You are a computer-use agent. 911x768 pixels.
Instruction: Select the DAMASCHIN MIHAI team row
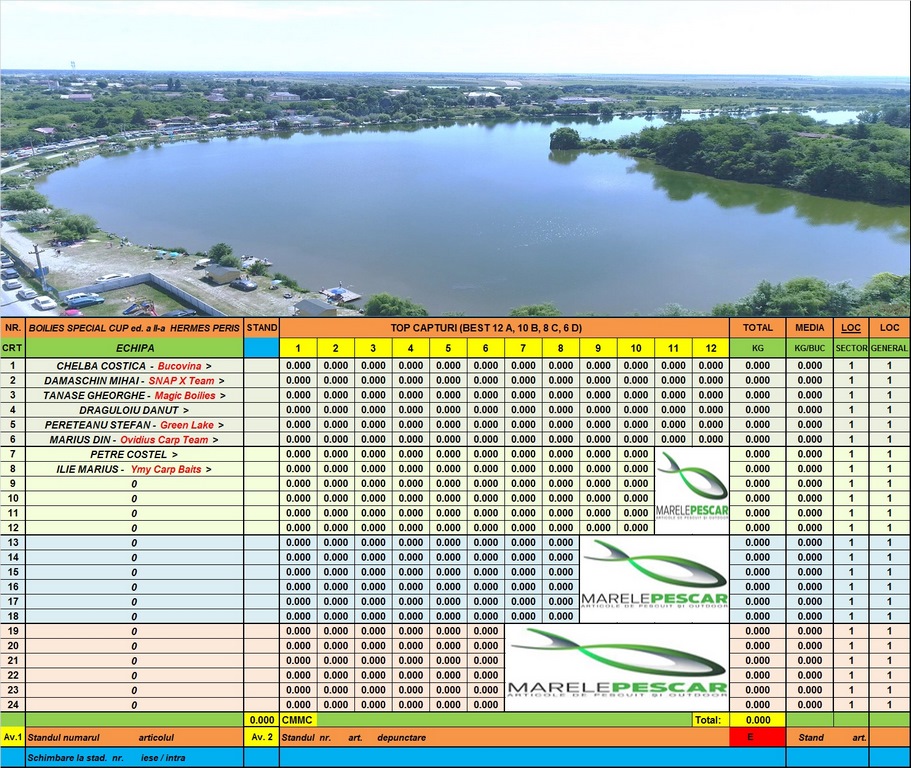(x=134, y=381)
